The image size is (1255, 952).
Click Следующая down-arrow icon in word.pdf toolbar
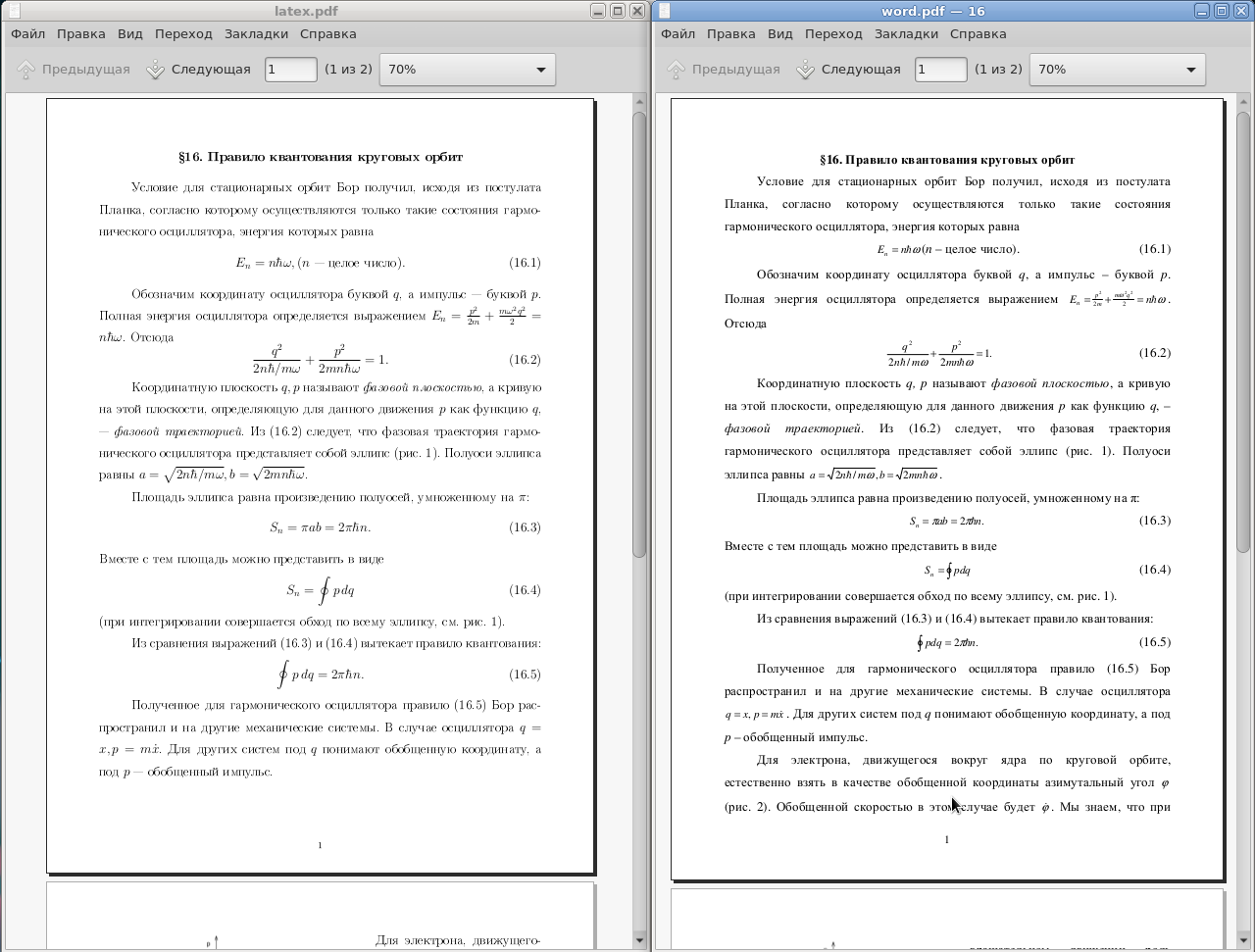805,70
